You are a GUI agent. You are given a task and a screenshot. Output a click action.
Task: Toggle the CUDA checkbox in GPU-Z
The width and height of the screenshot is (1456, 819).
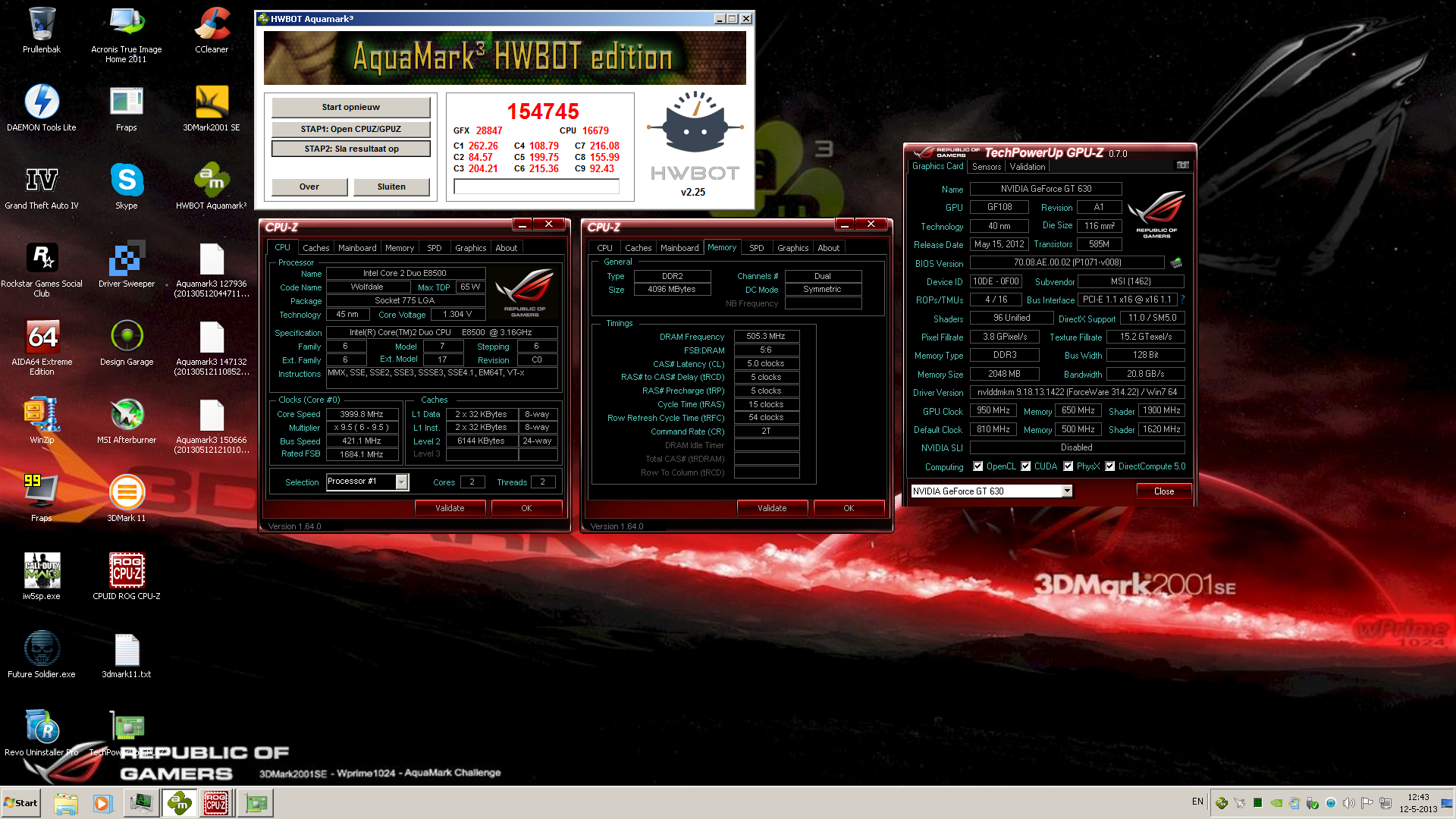(1026, 466)
